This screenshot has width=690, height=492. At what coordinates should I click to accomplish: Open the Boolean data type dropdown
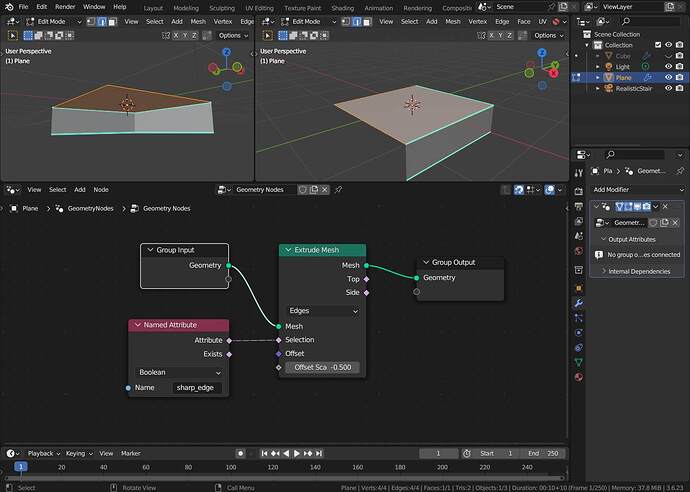tap(179, 372)
